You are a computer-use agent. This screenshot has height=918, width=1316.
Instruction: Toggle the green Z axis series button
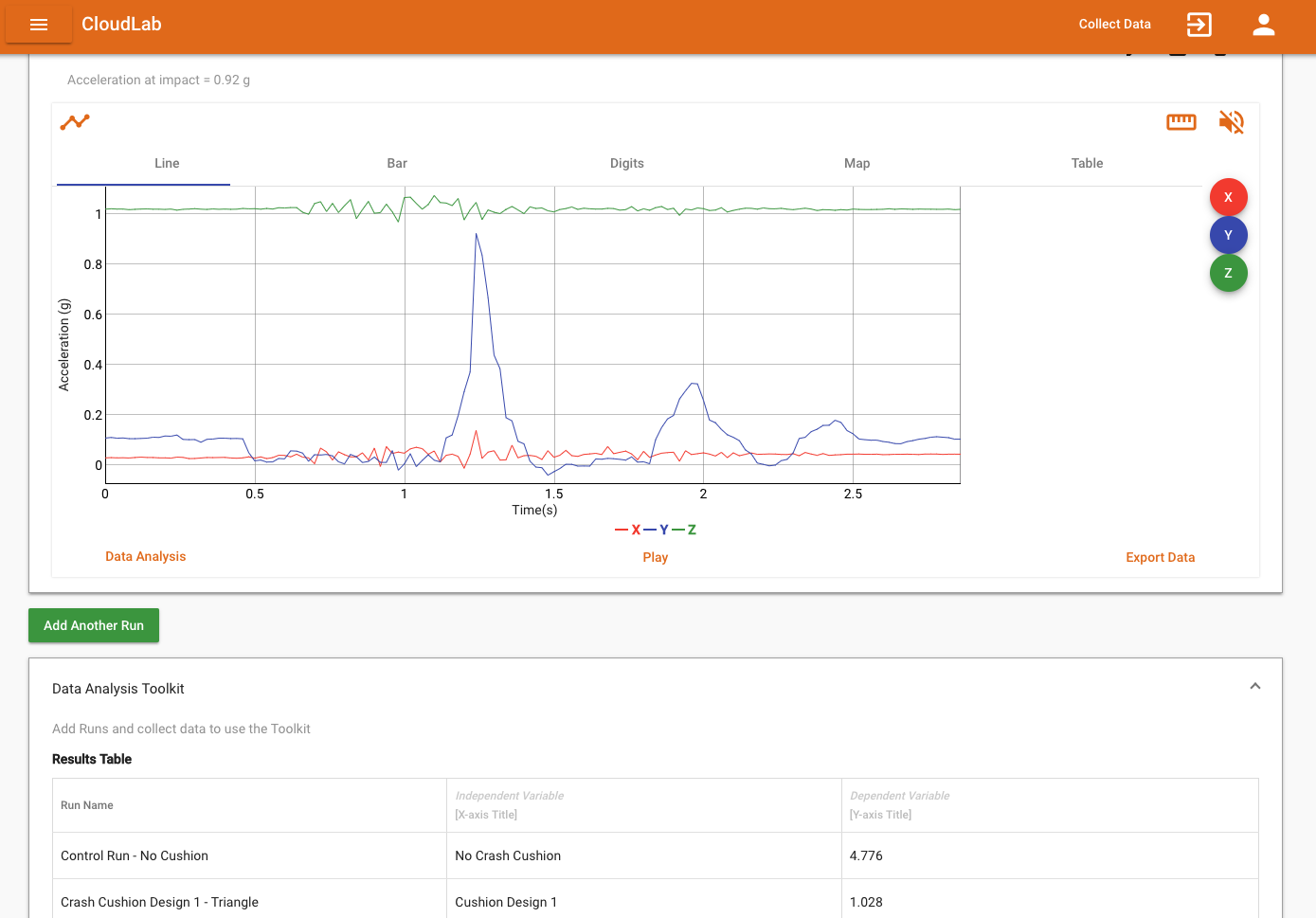click(1228, 273)
